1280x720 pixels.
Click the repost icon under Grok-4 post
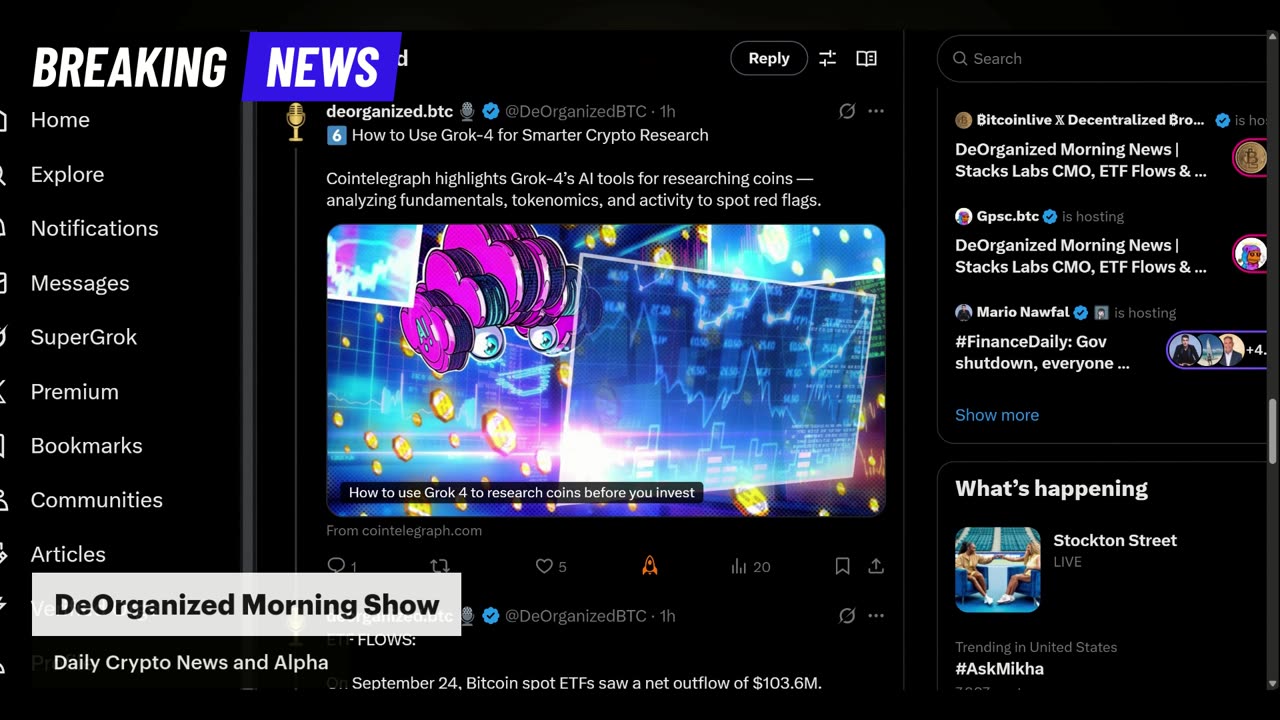click(x=439, y=566)
